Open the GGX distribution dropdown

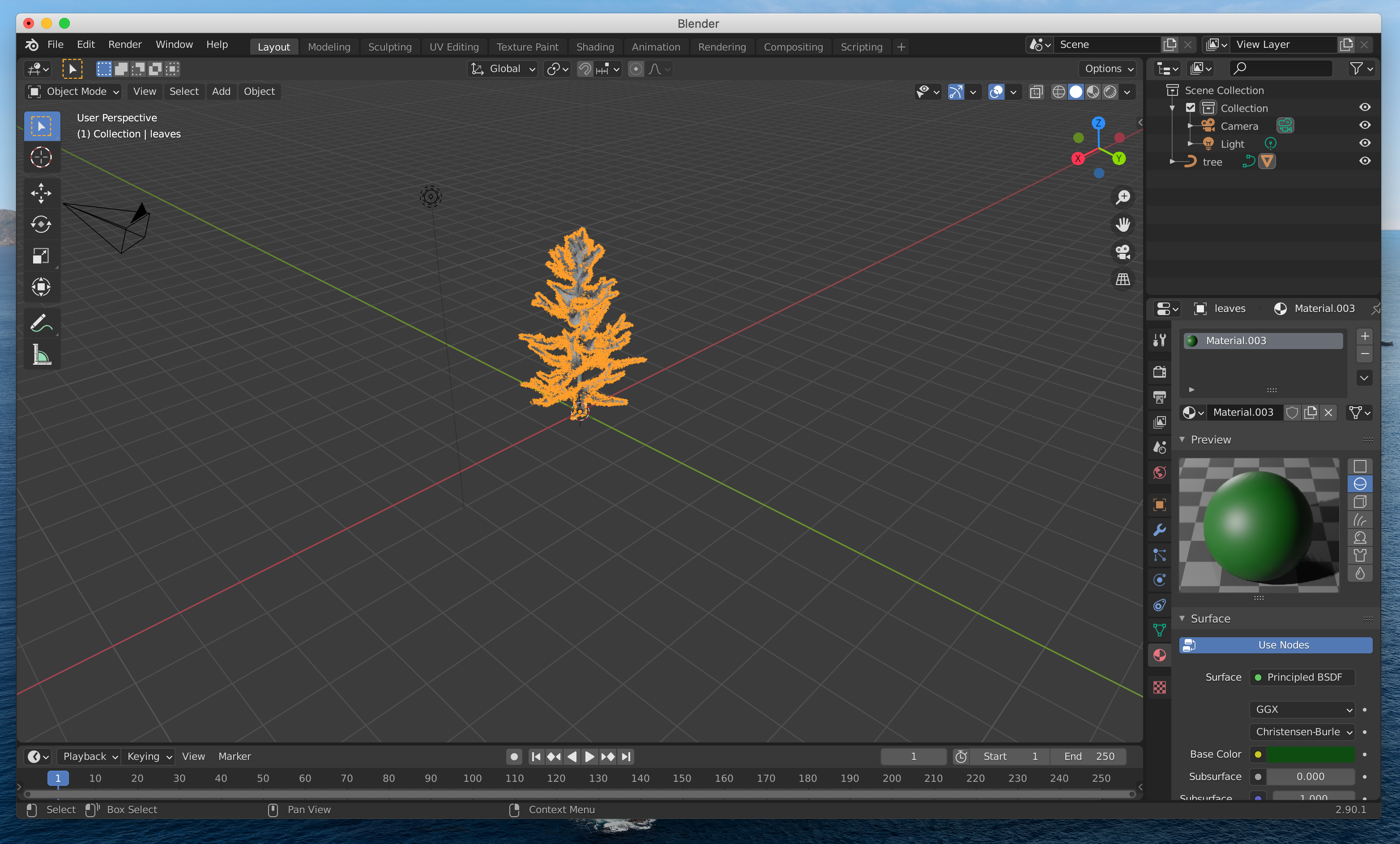(1303, 709)
